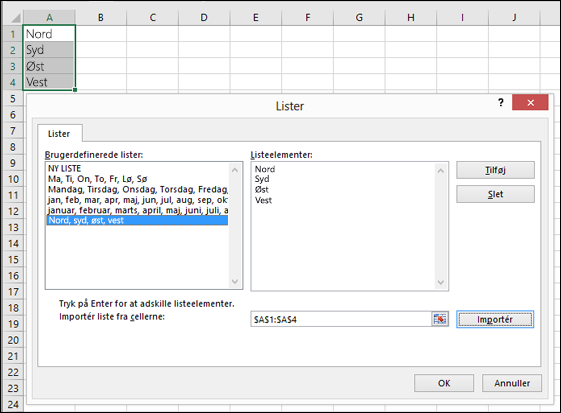Viewport: 561px width, 413px height.
Task: Select cell E2 in the worksheet
Action: (x=256, y=50)
